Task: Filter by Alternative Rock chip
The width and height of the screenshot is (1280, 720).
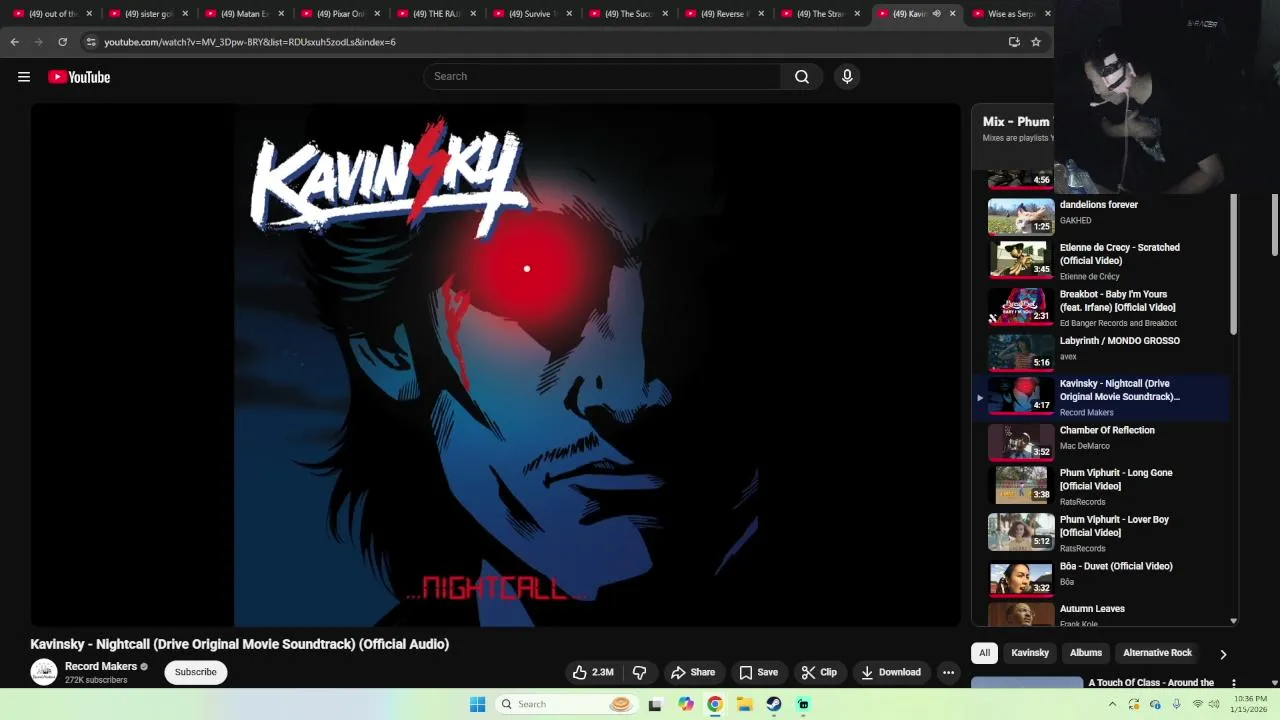Action: [1157, 653]
